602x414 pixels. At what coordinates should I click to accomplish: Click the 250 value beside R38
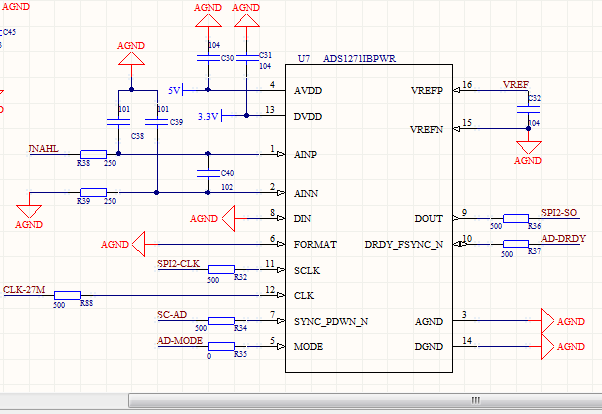(x=110, y=163)
